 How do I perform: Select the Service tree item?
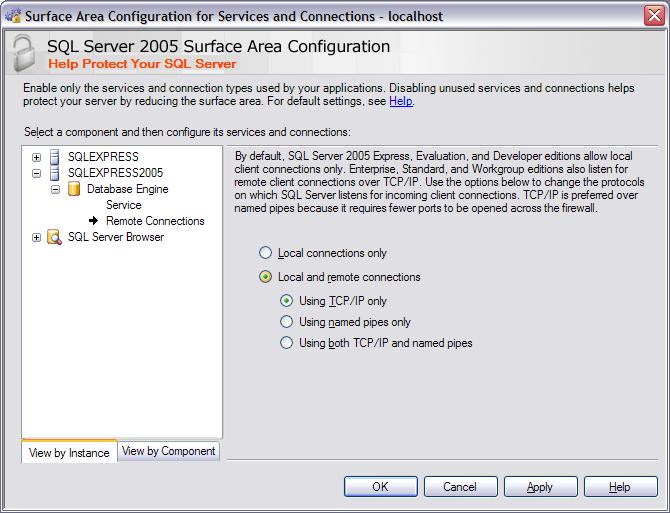pos(124,205)
